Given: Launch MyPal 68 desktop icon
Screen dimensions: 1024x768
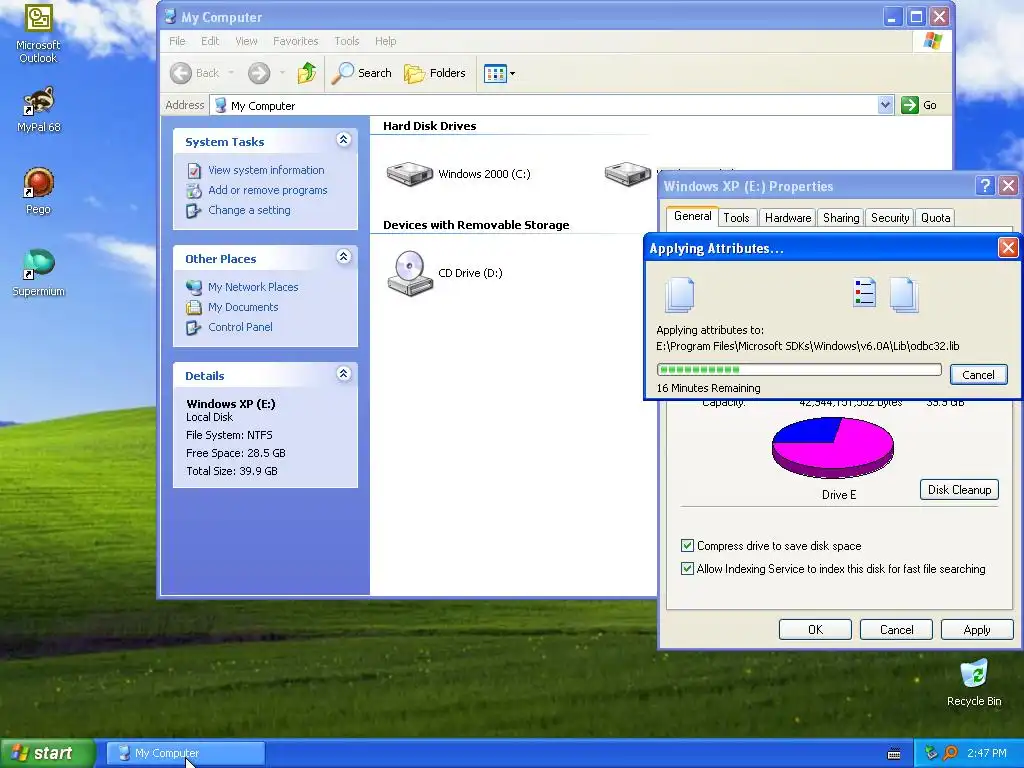Looking at the screenshot, I should pos(38,110).
